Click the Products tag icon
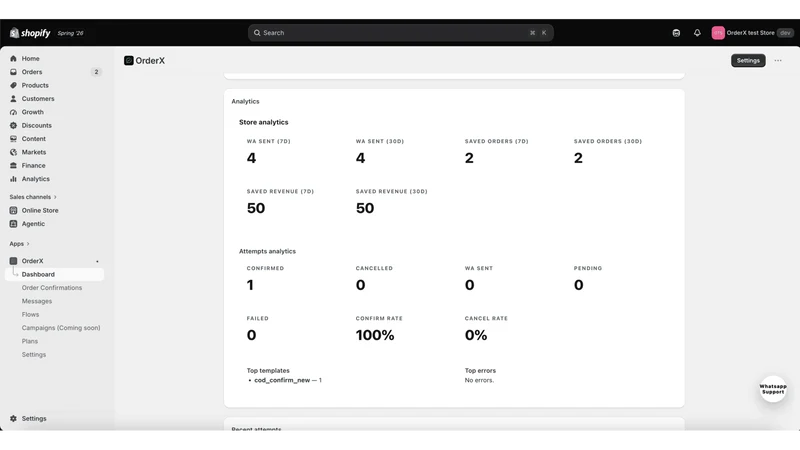 point(13,85)
